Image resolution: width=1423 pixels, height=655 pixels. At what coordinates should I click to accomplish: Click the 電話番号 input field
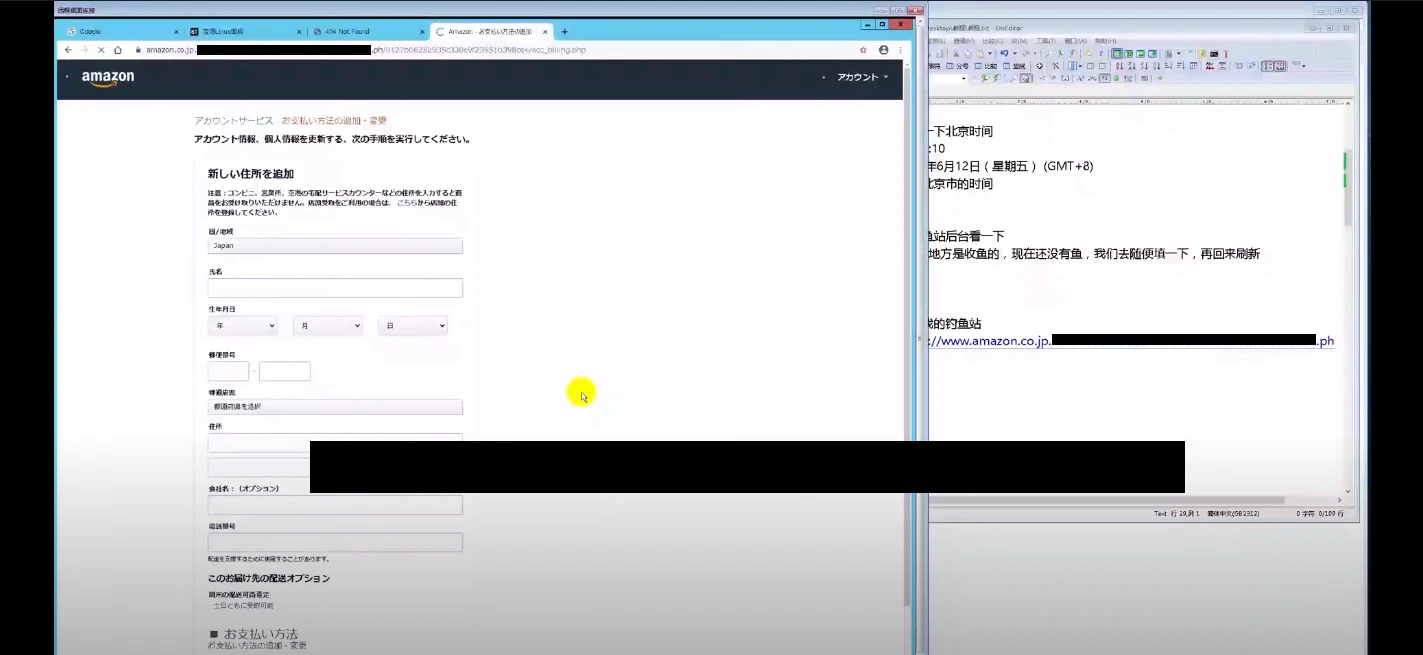[335, 542]
